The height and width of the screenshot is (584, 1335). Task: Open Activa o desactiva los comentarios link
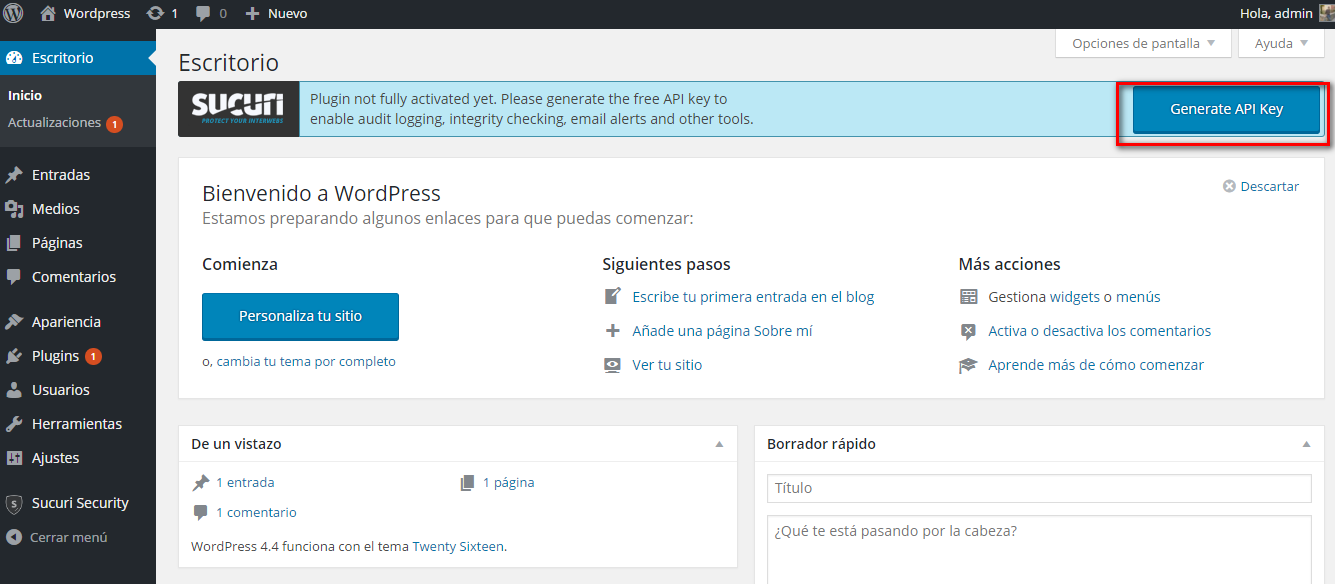click(1099, 331)
